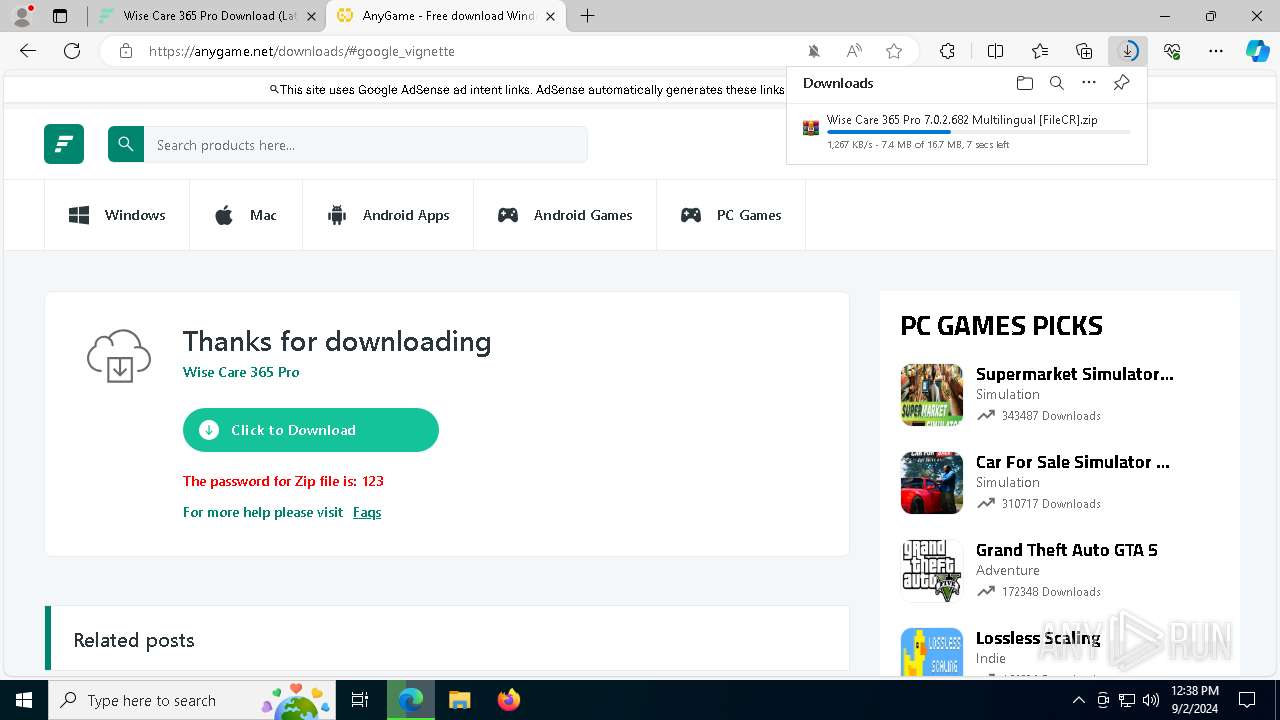Click Windows taskbar search box
The height and width of the screenshot is (720, 1280).
tap(191, 700)
